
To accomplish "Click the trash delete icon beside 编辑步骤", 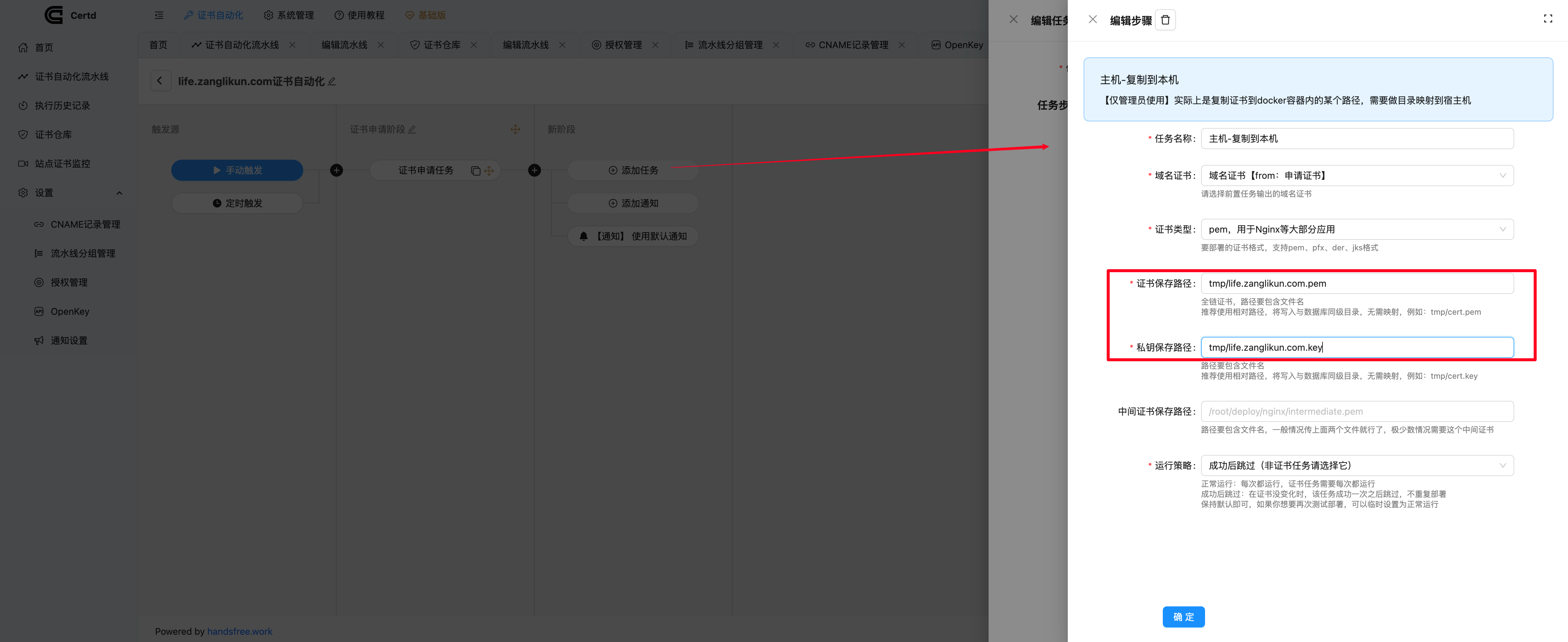I will pyautogui.click(x=1165, y=20).
